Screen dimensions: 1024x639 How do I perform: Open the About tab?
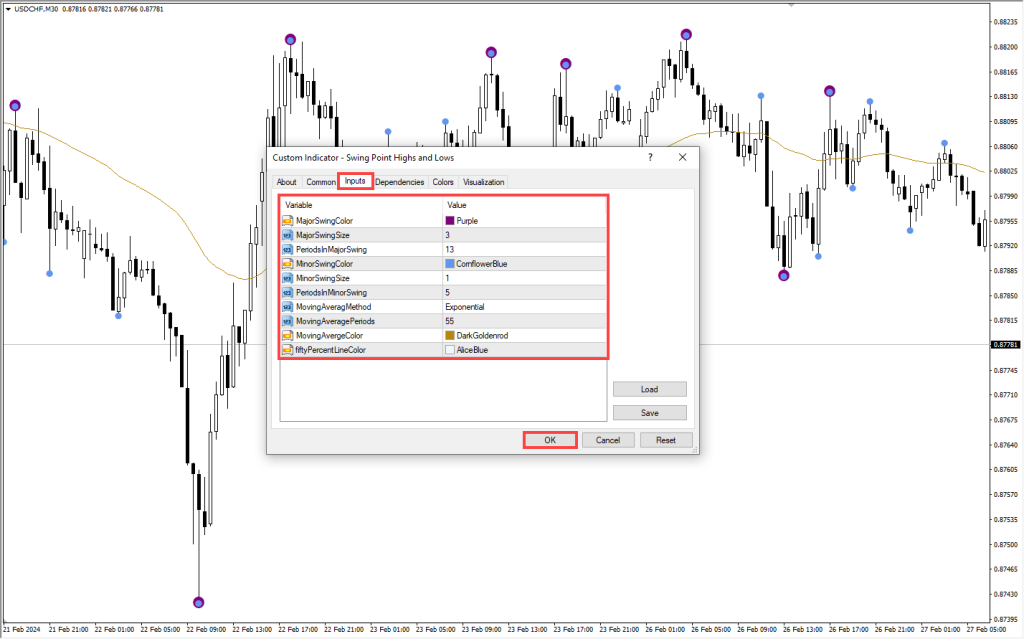coord(286,182)
